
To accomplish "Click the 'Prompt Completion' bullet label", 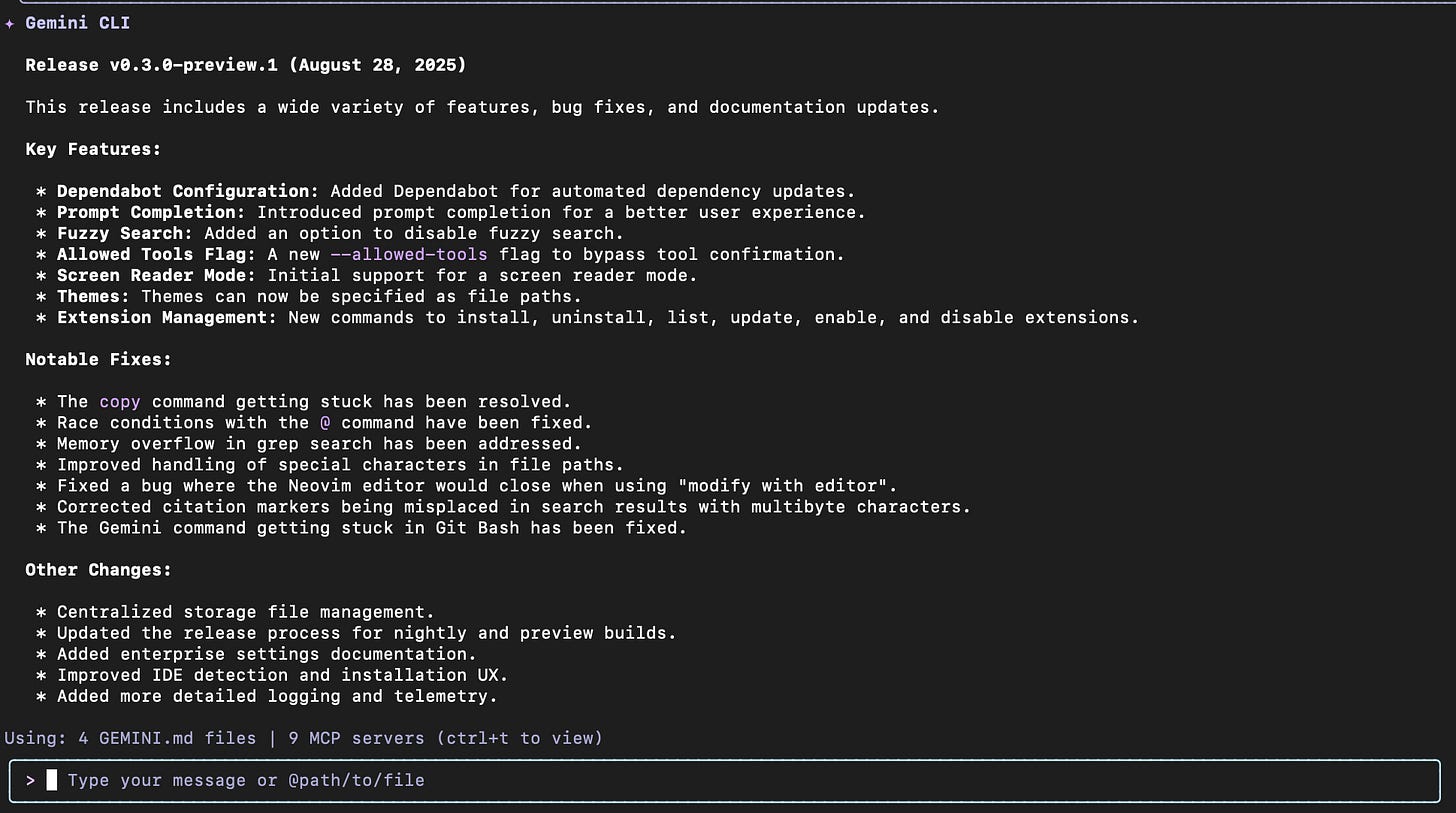I will [x=151, y=212].
